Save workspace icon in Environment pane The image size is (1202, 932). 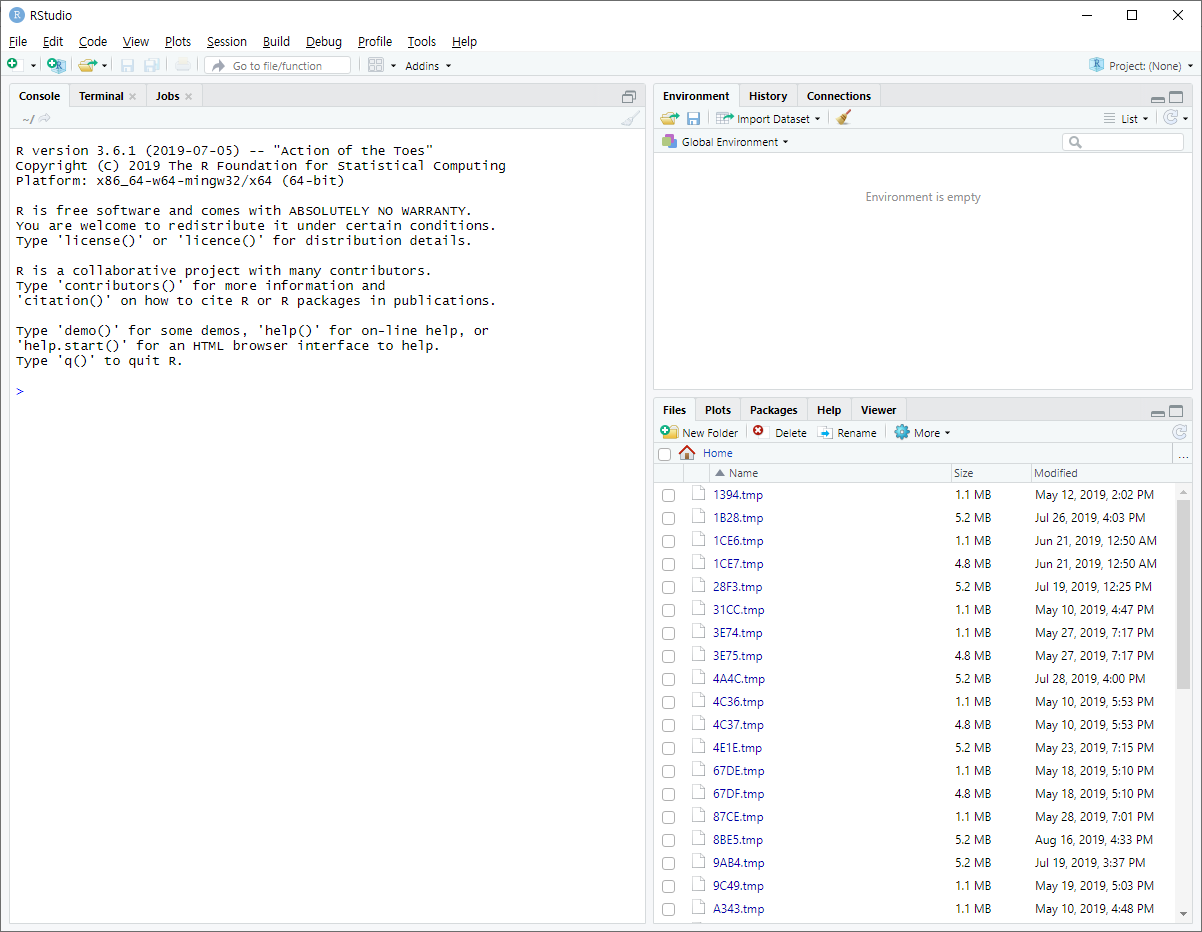pos(693,118)
